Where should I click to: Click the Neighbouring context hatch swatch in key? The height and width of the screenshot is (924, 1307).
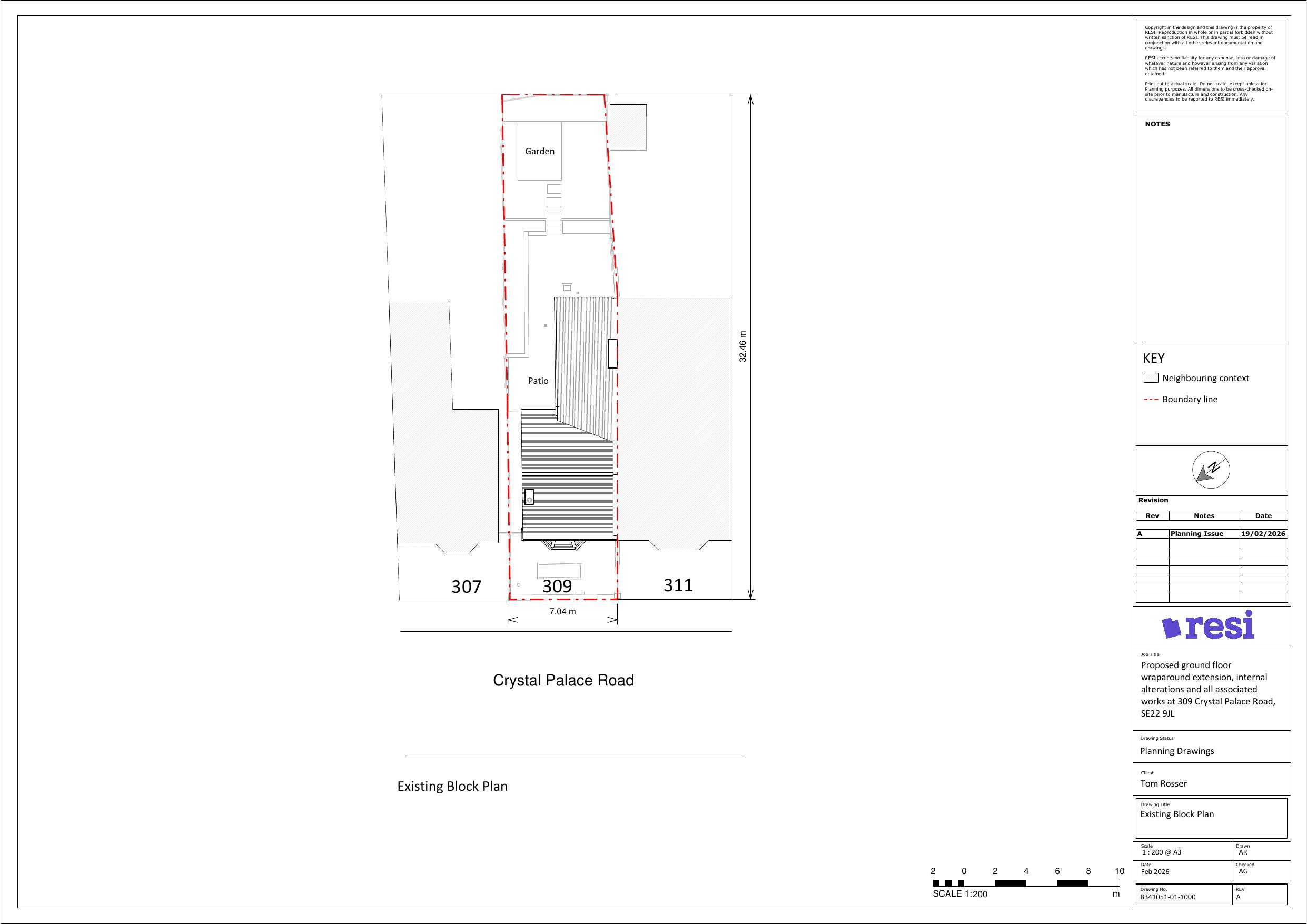pos(1151,378)
